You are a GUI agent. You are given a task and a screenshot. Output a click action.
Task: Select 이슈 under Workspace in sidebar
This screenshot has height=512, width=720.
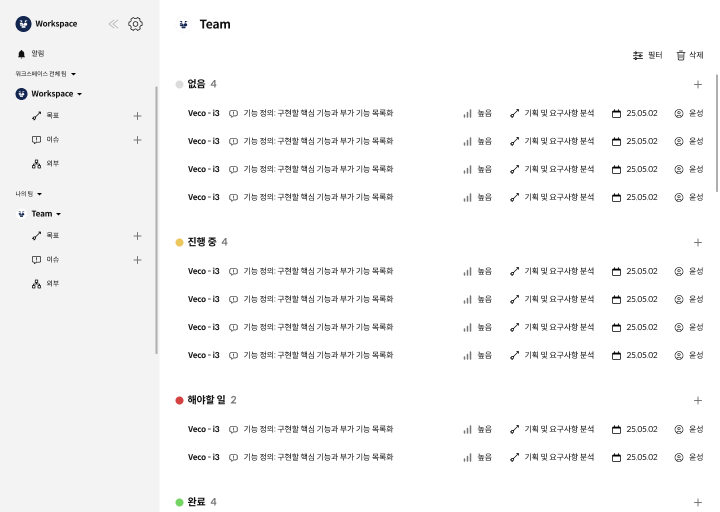point(52,140)
